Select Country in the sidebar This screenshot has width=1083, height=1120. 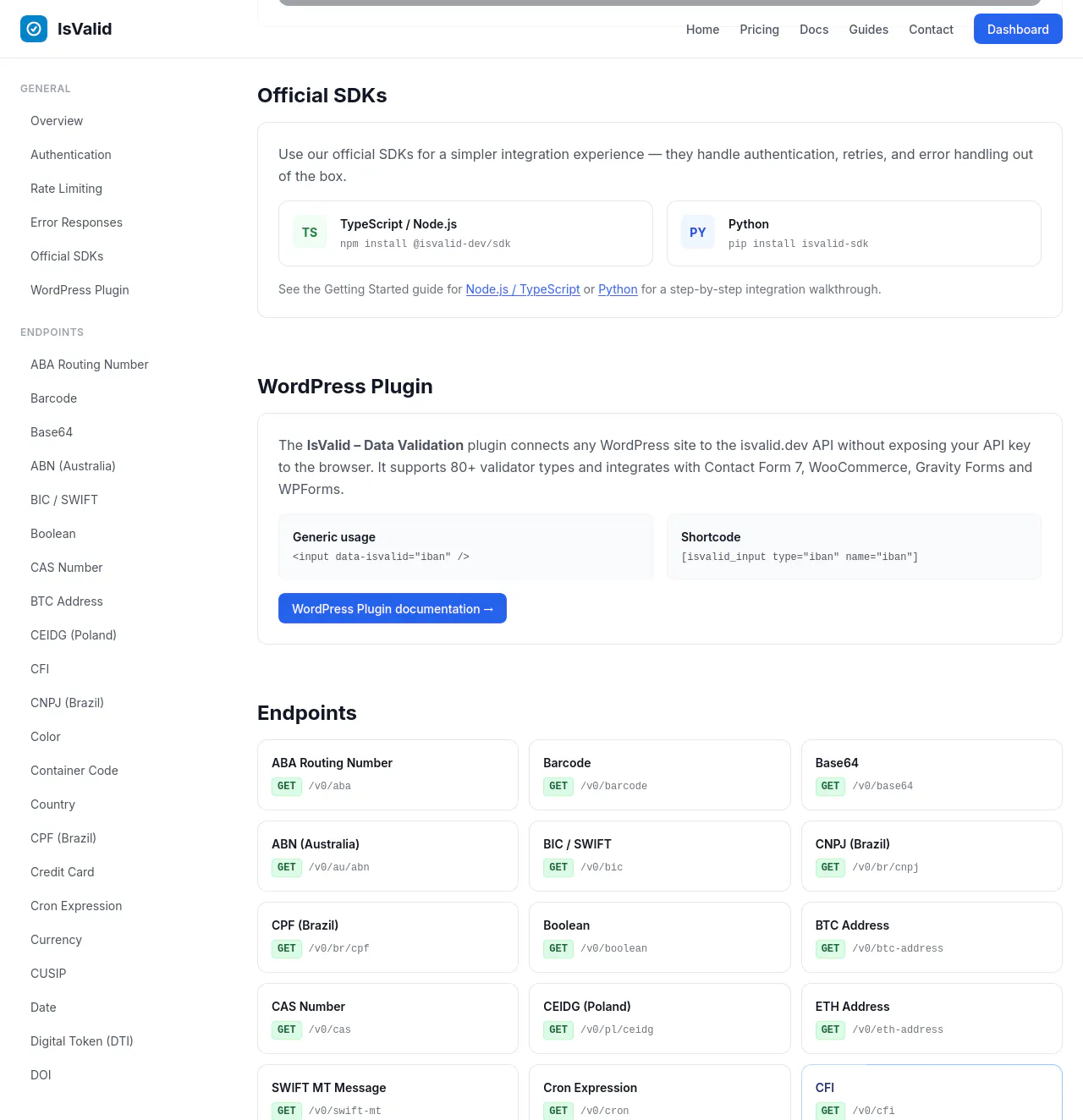[x=52, y=804]
